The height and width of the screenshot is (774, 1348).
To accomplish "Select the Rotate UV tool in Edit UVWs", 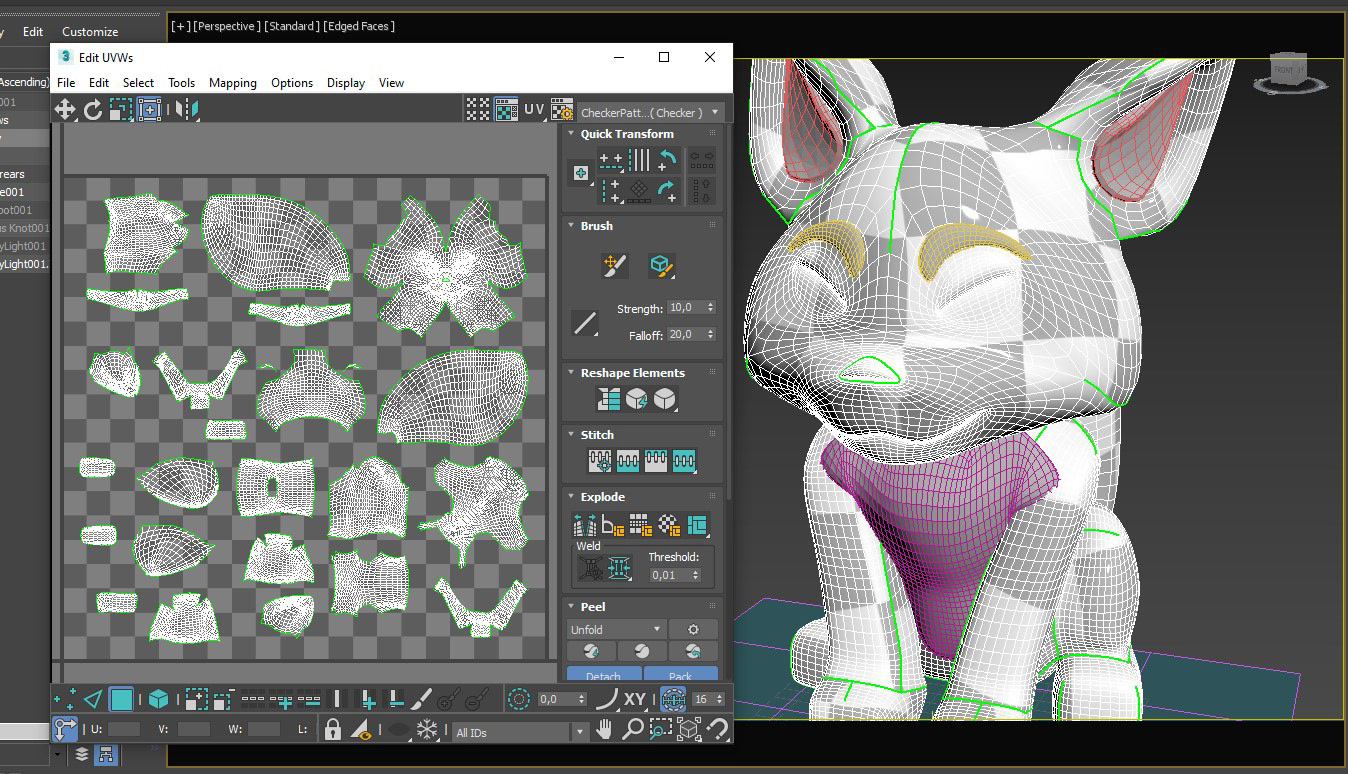I will [x=93, y=110].
